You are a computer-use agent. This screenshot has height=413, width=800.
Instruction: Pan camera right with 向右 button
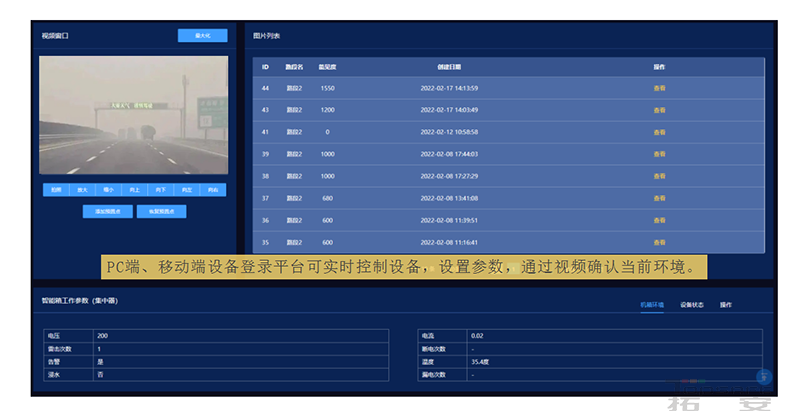pyautogui.click(x=212, y=190)
